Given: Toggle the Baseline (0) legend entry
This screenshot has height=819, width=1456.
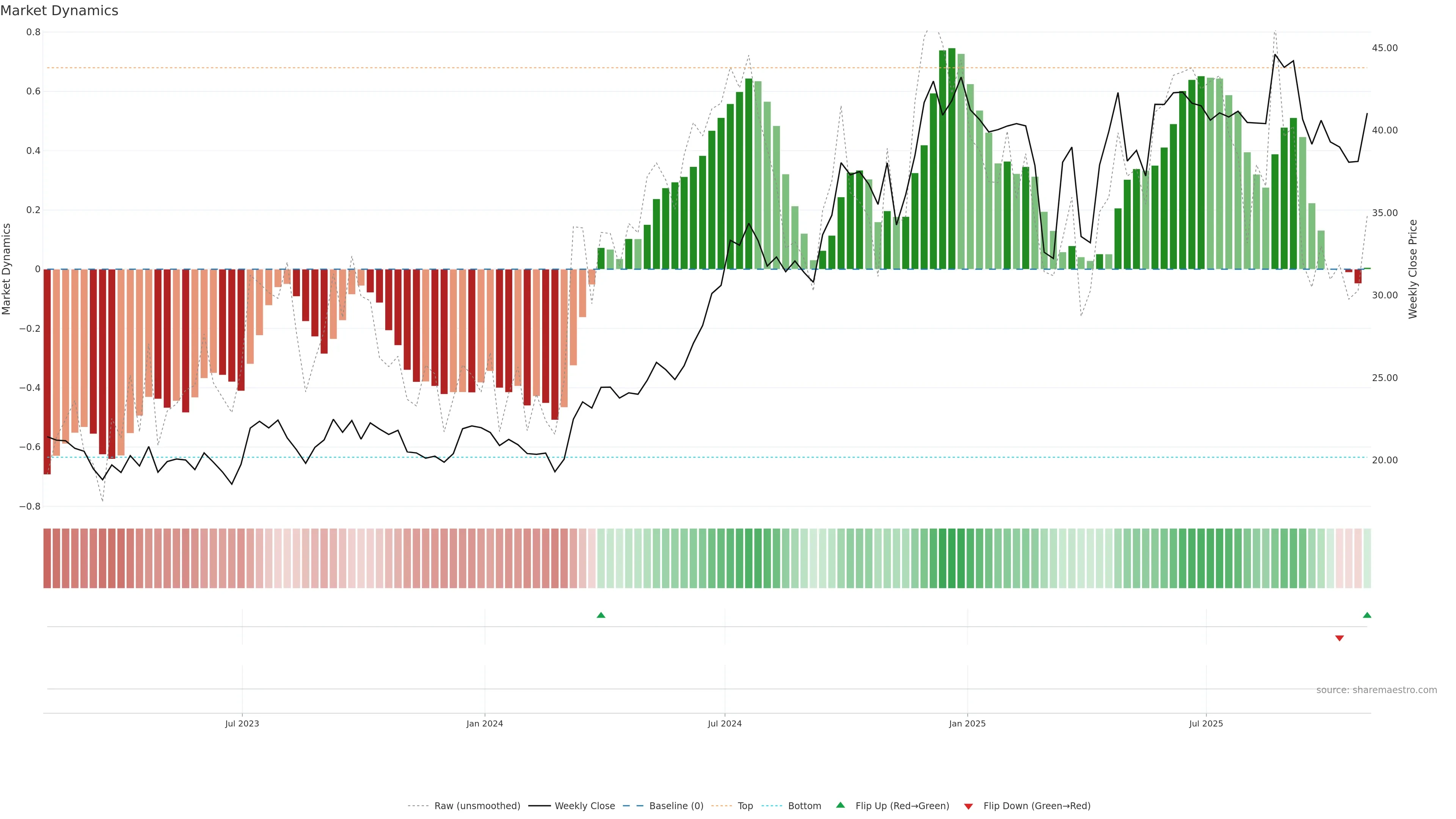Looking at the screenshot, I should click(676, 806).
